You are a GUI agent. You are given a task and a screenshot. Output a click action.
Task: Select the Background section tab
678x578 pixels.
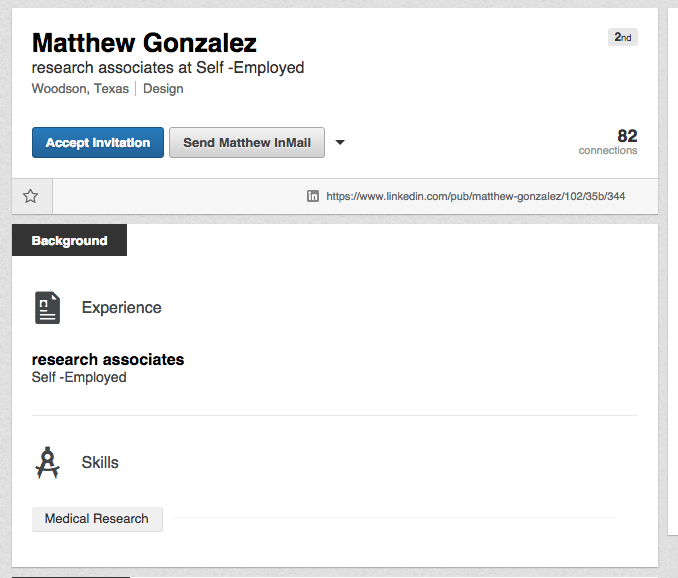coord(69,241)
